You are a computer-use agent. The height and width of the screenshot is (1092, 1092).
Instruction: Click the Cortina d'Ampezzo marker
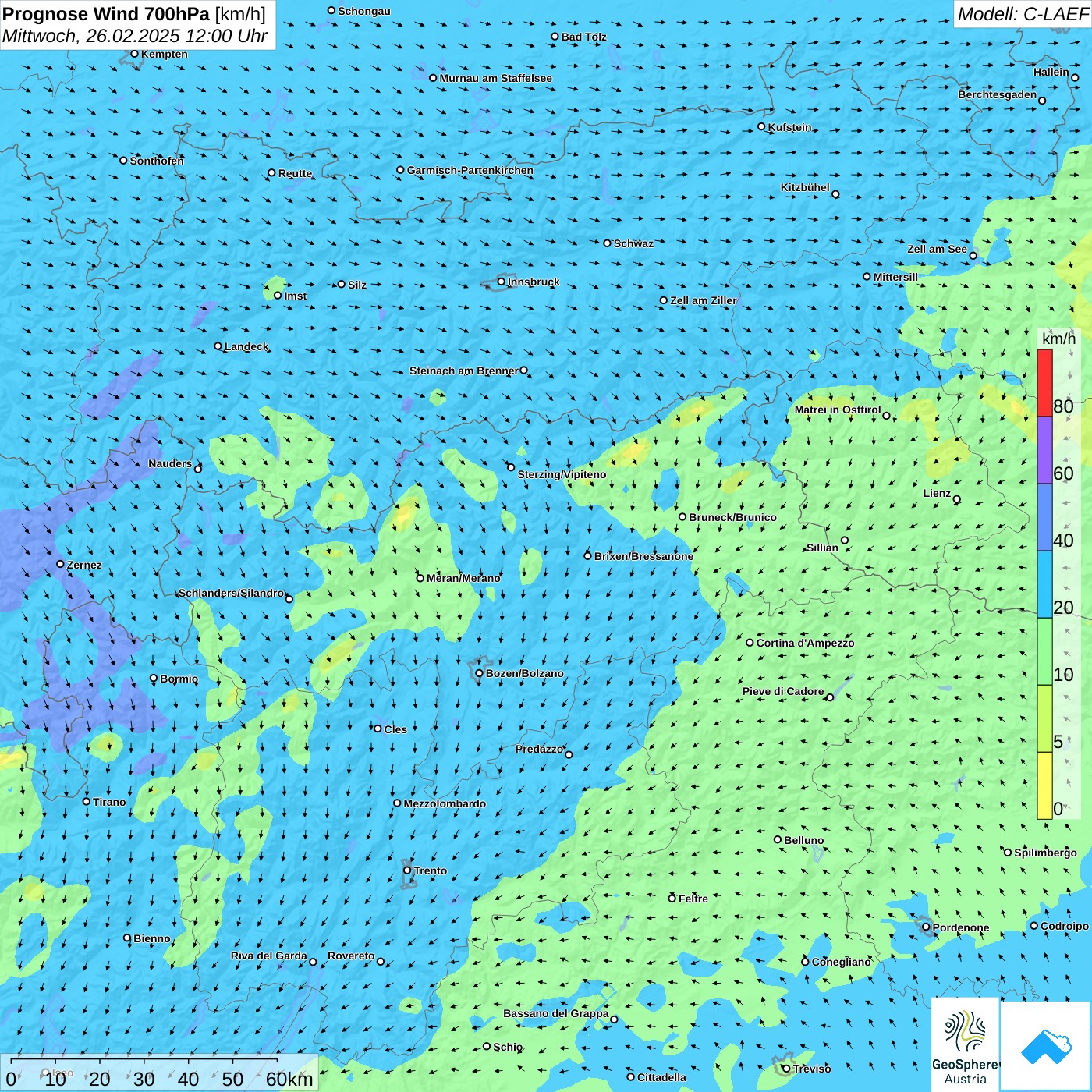750,643
